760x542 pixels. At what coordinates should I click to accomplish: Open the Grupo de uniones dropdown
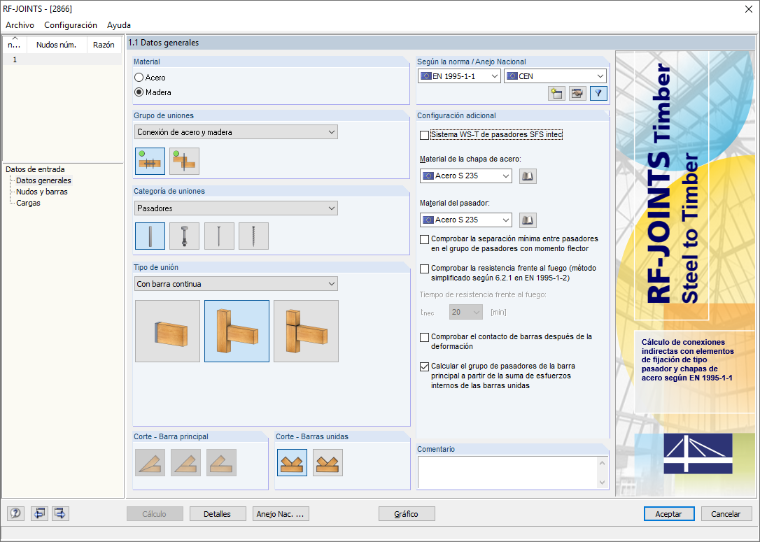[x=236, y=132]
